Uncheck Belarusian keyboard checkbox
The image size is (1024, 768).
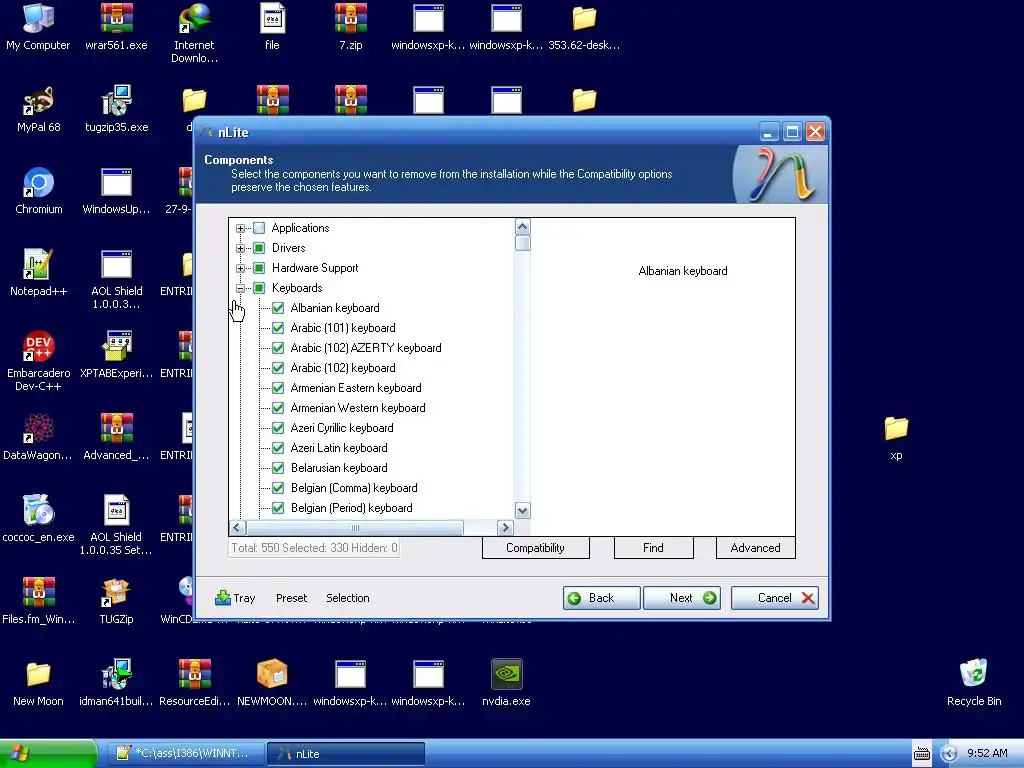(278, 468)
